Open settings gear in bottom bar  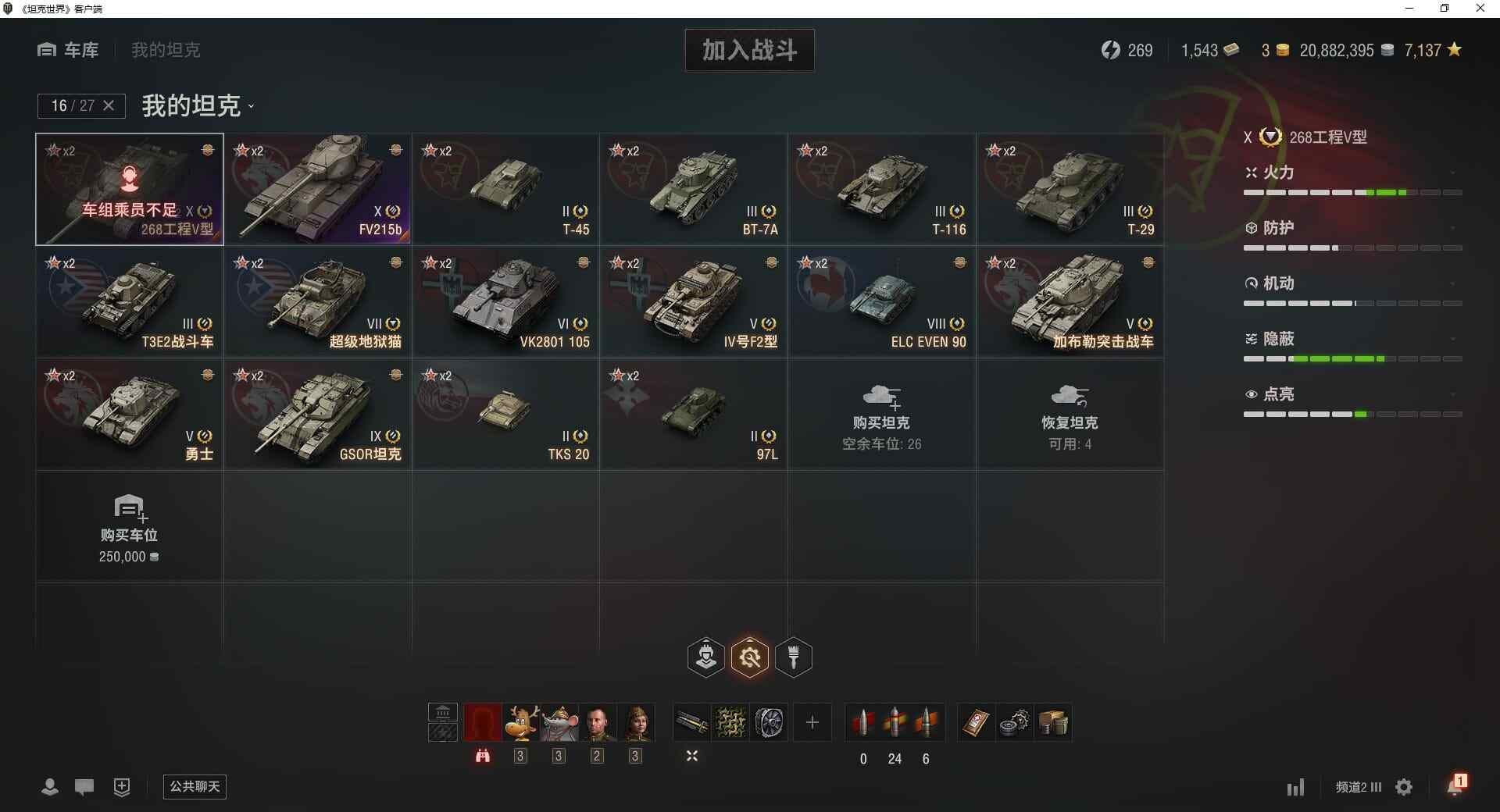(x=1404, y=787)
